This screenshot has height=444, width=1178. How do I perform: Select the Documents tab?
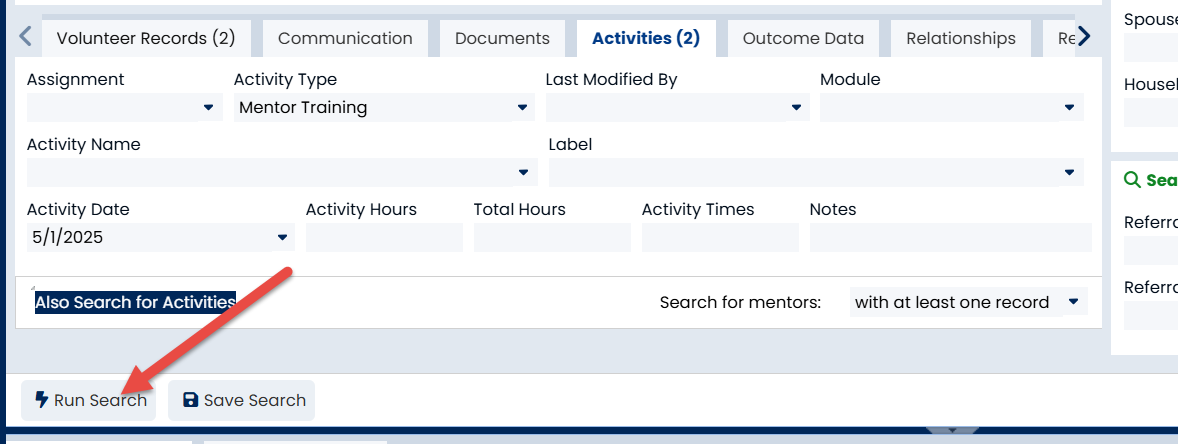[x=502, y=38]
